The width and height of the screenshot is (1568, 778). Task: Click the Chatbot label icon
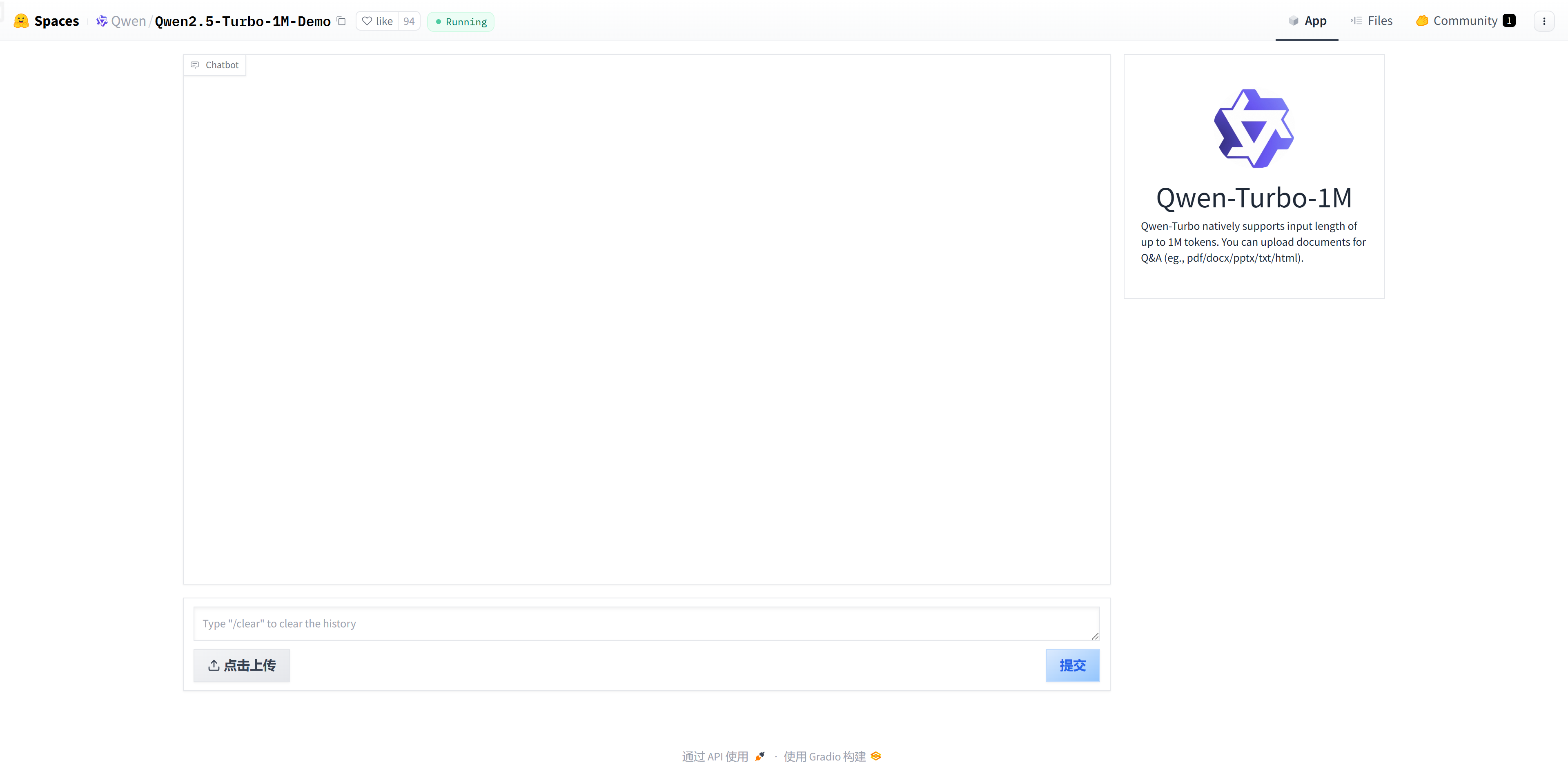[x=195, y=65]
